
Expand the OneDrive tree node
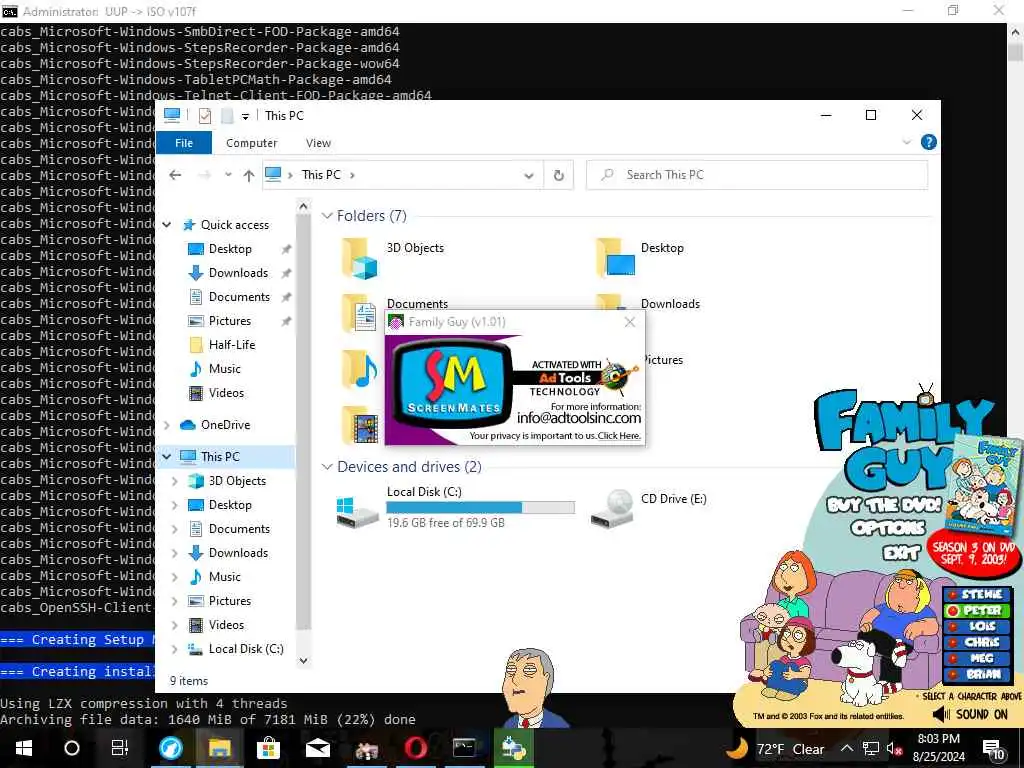pyautogui.click(x=167, y=425)
